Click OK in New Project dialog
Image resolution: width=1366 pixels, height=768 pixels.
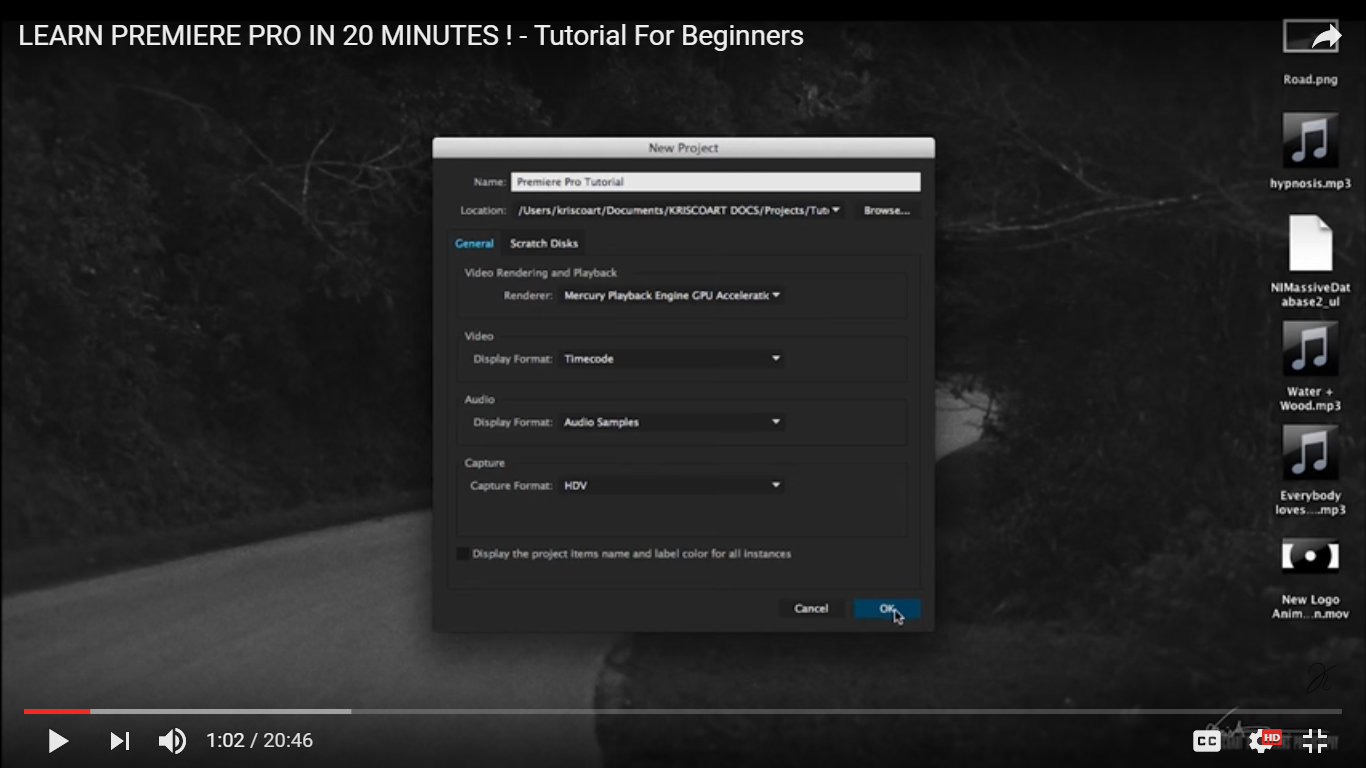click(887, 608)
